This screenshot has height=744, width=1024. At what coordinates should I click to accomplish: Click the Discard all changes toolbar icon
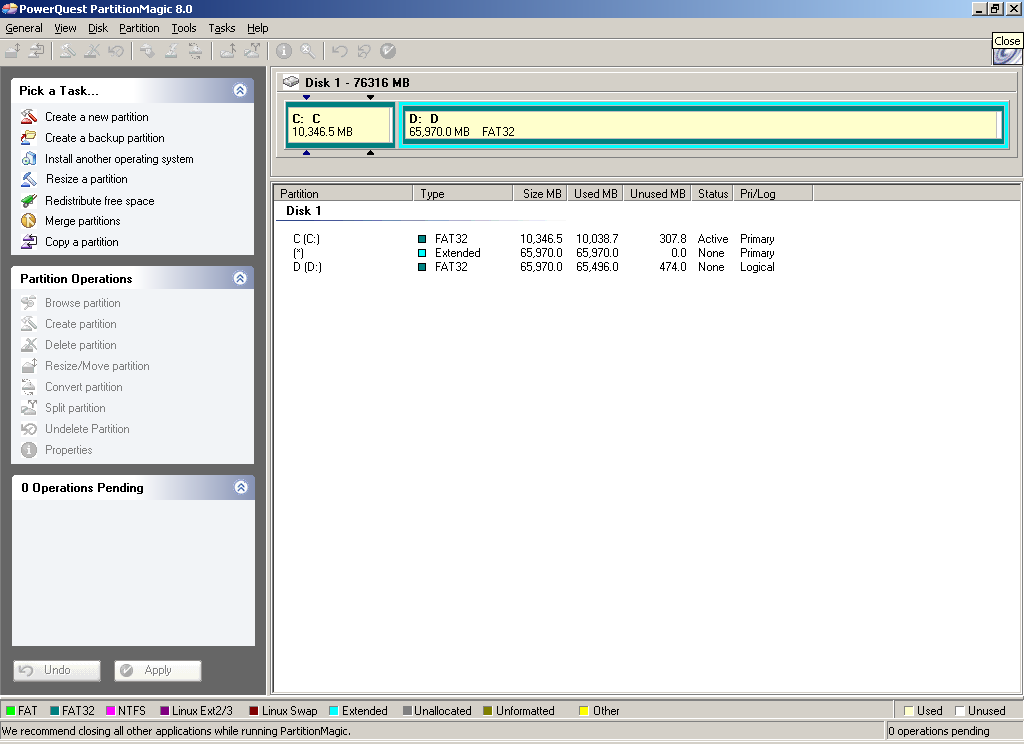[x=364, y=51]
